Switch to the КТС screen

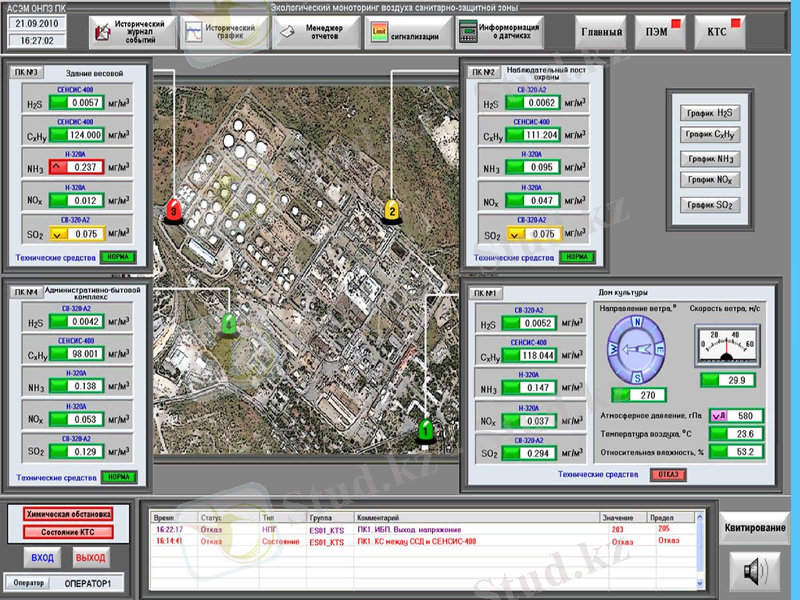point(720,33)
